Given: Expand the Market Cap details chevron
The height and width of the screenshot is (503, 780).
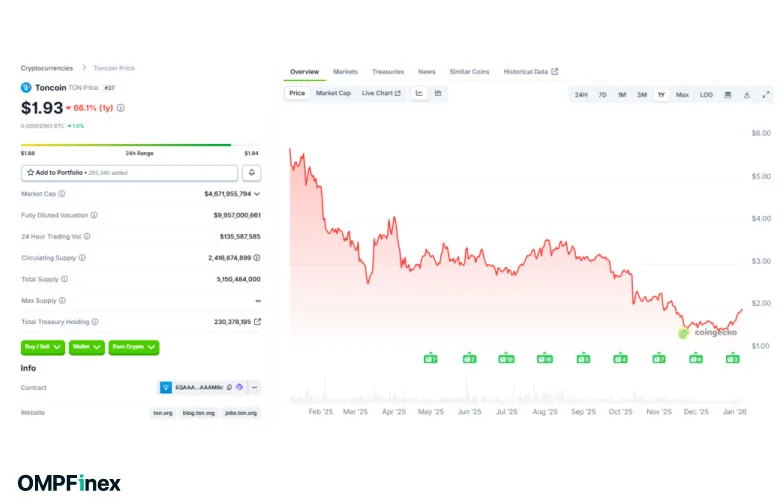Looking at the screenshot, I should [257, 194].
